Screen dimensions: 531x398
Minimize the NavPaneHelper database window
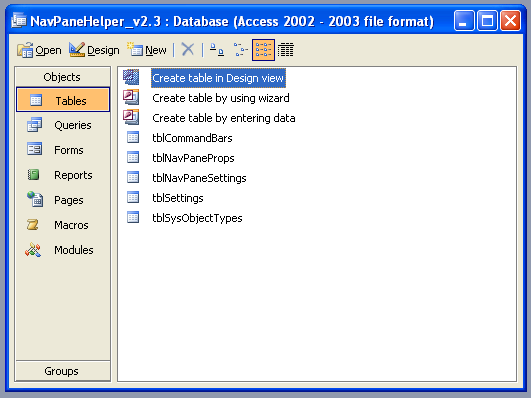coord(464,21)
